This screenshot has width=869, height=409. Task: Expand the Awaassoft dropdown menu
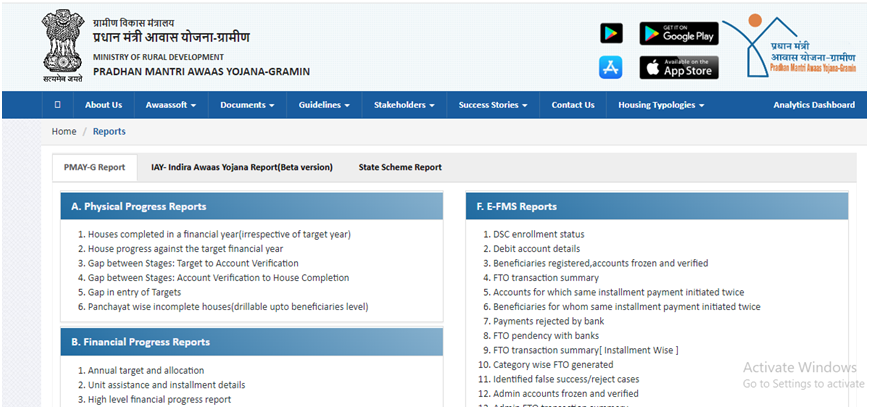pyautogui.click(x=171, y=105)
